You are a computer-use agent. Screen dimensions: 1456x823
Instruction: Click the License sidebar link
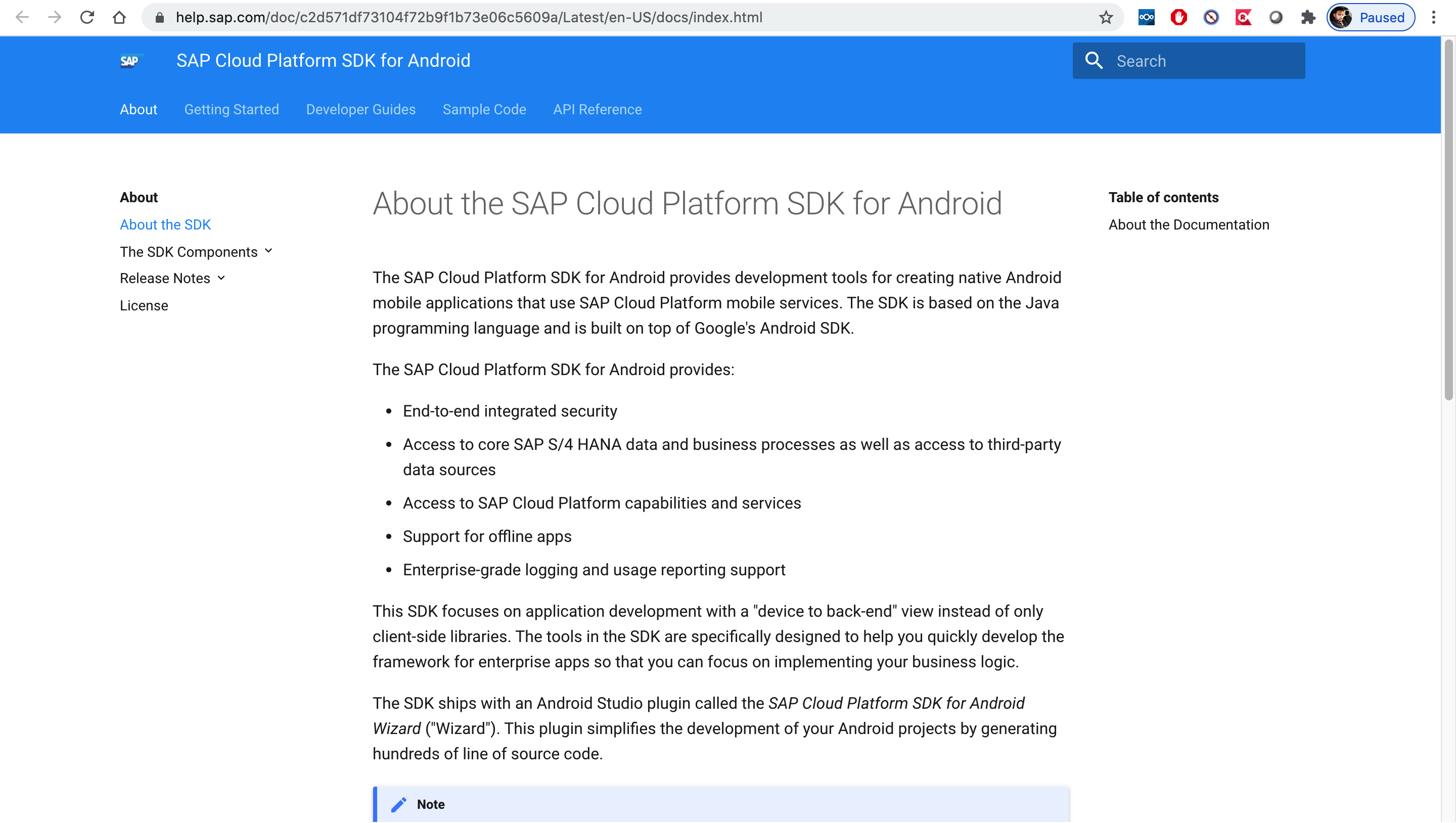144,305
